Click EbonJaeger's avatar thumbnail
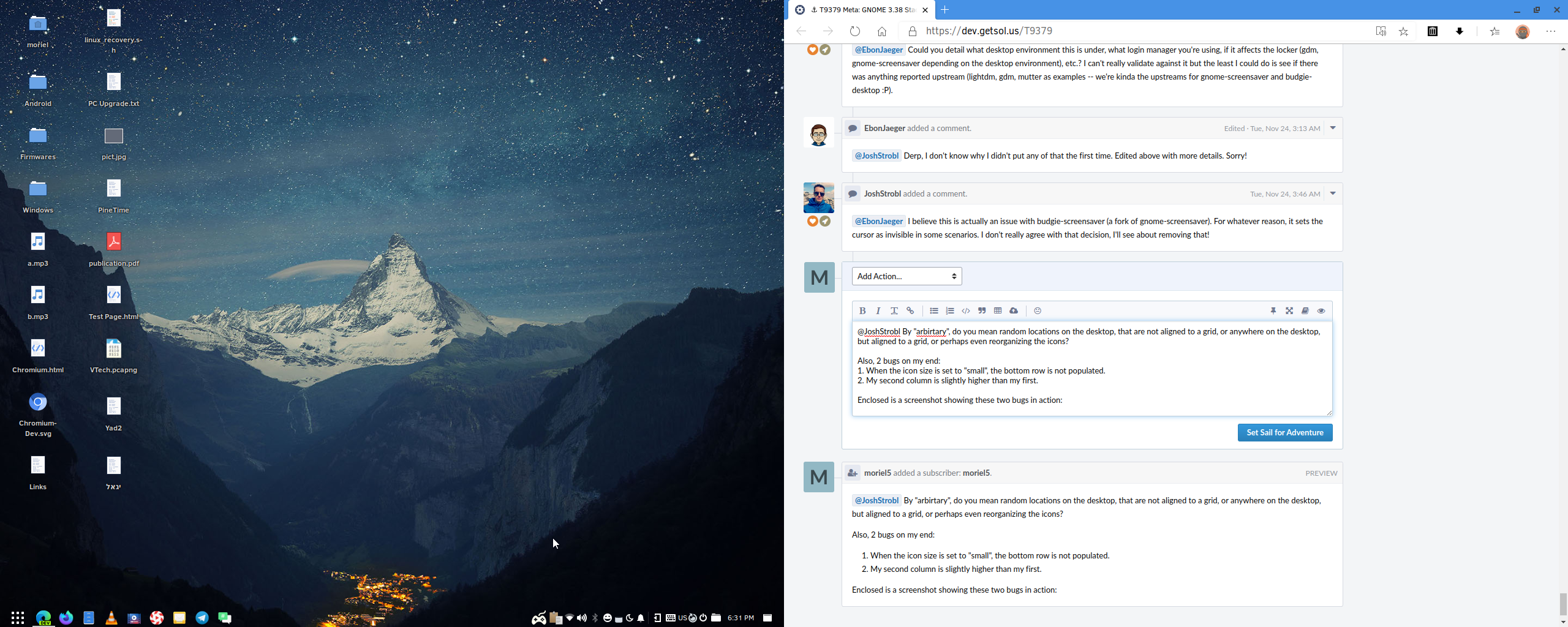 point(819,132)
